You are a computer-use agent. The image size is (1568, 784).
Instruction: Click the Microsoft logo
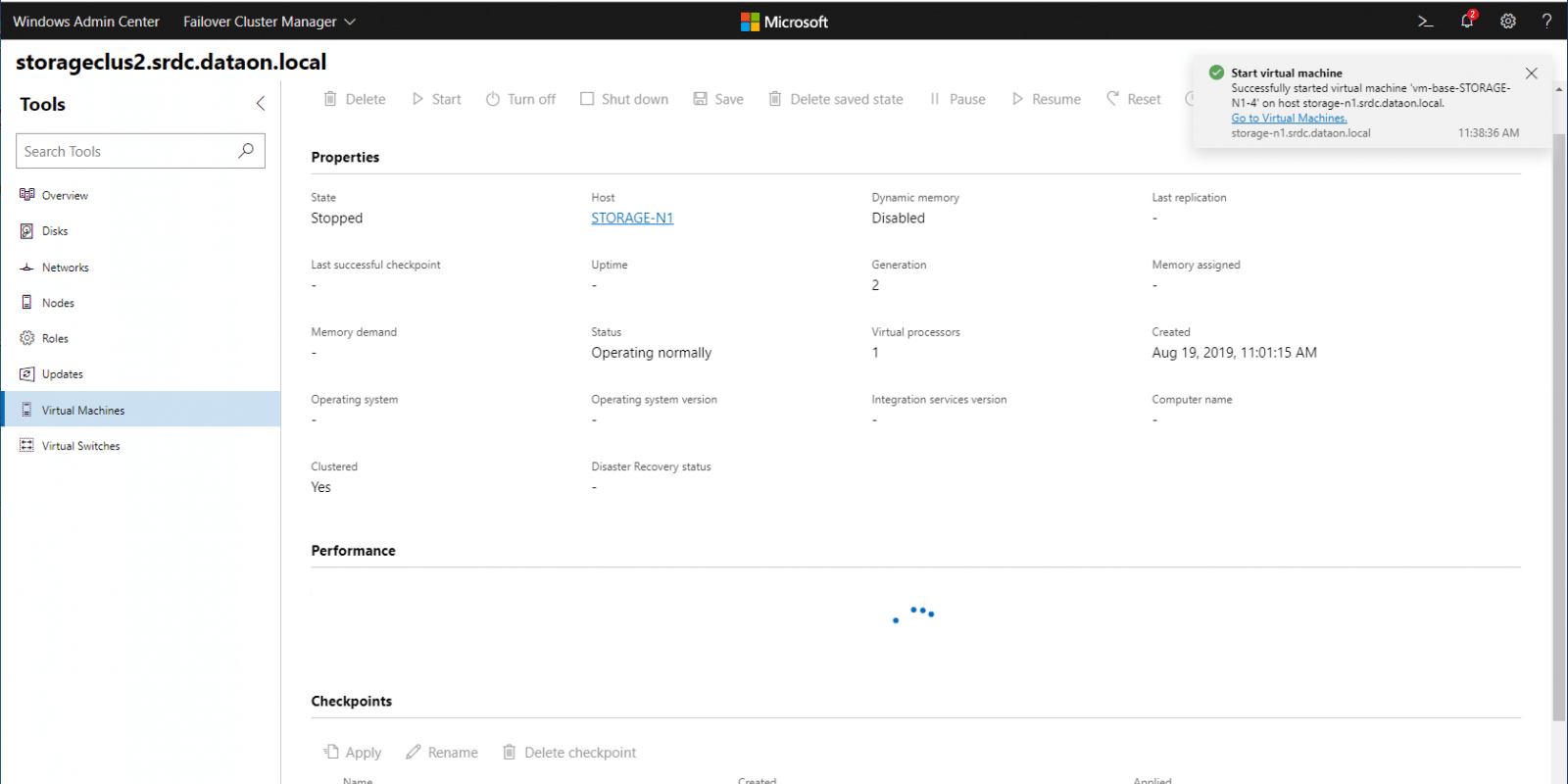click(x=784, y=22)
